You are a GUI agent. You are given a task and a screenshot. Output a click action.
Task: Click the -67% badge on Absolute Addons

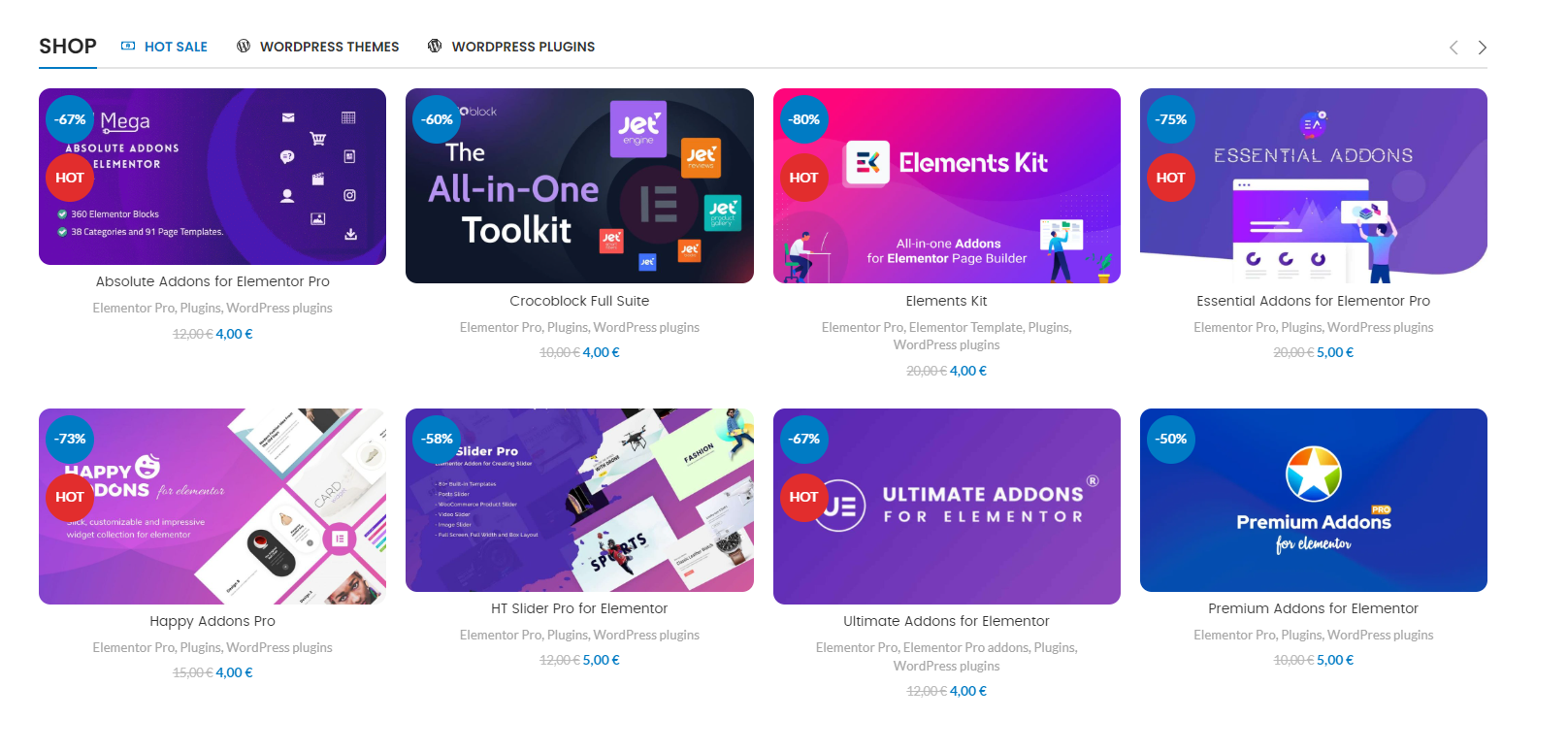(70, 119)
